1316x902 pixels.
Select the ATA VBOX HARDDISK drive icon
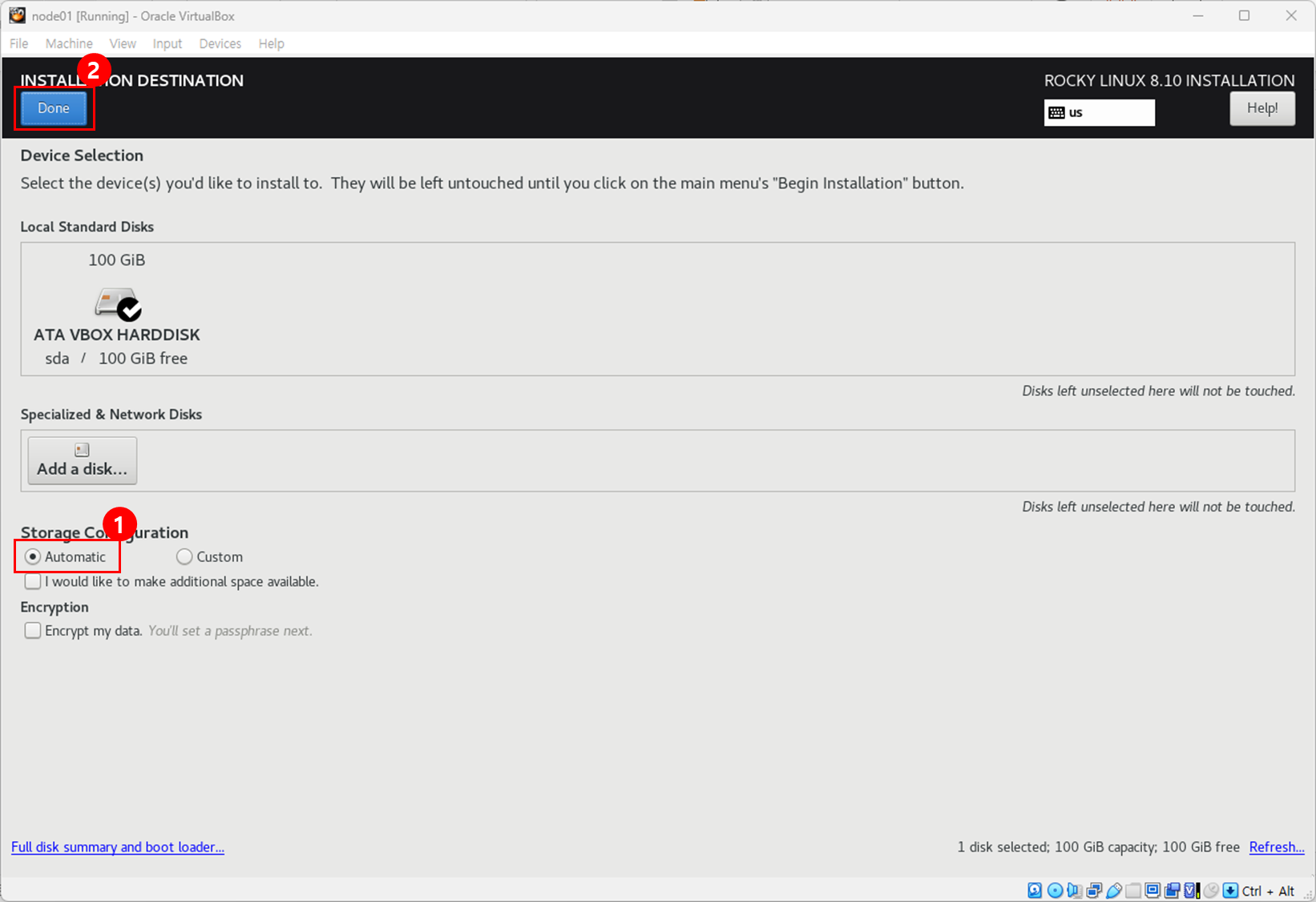click(118, 304)
